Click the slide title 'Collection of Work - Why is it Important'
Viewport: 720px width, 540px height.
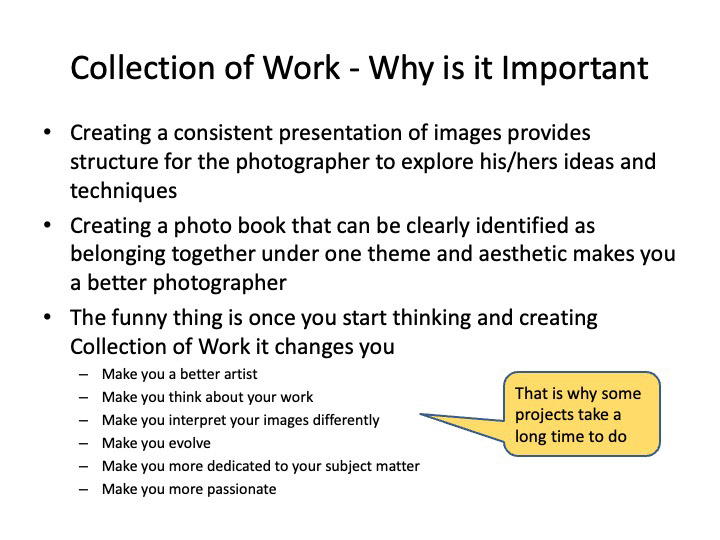coord(359,68)
